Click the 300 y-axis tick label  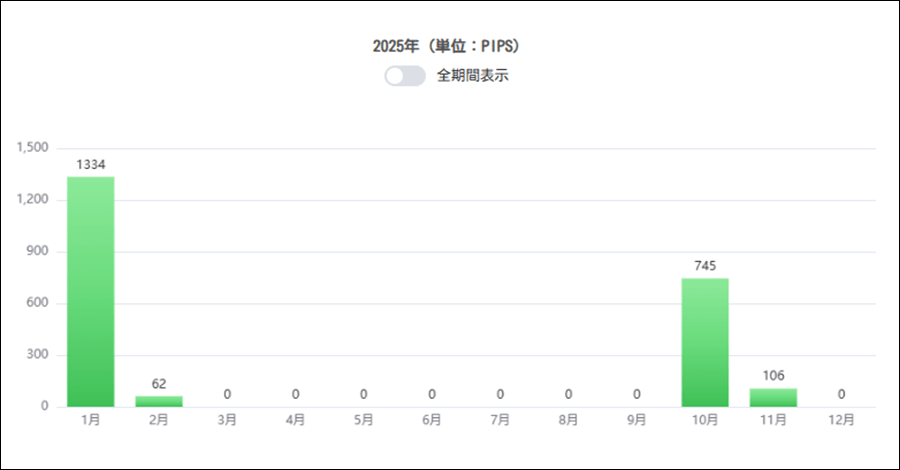37,355
